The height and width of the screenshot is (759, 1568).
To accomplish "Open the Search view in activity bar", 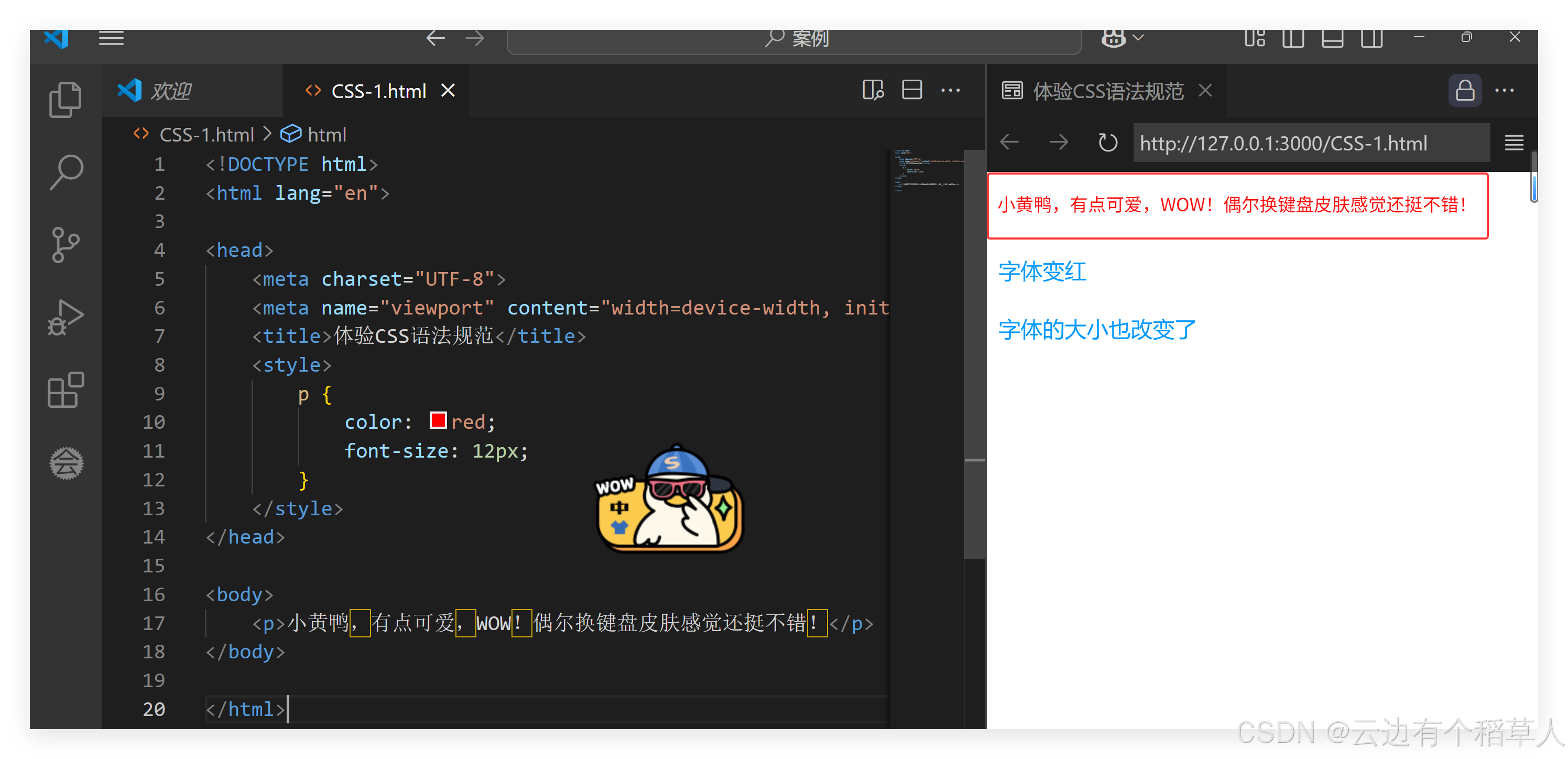I will [65, 172].
